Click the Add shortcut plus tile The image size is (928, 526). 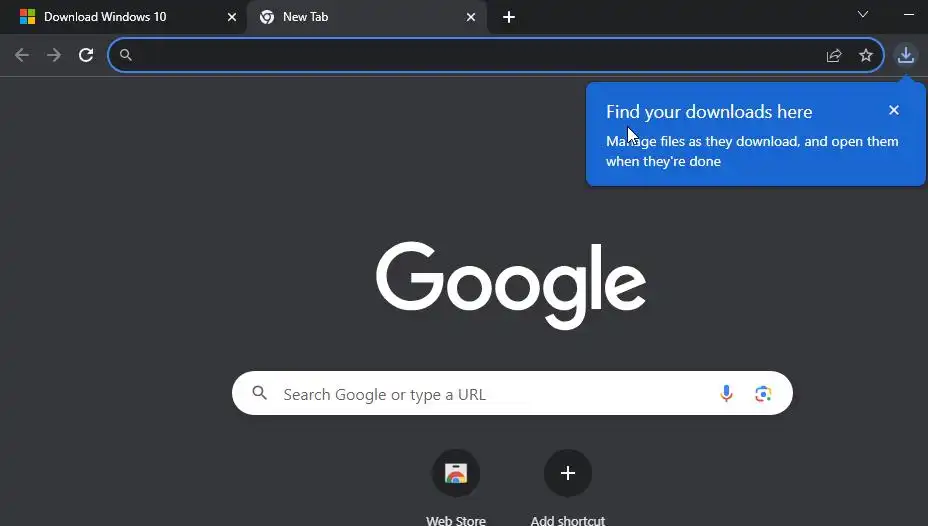click(x=568, y=473)
